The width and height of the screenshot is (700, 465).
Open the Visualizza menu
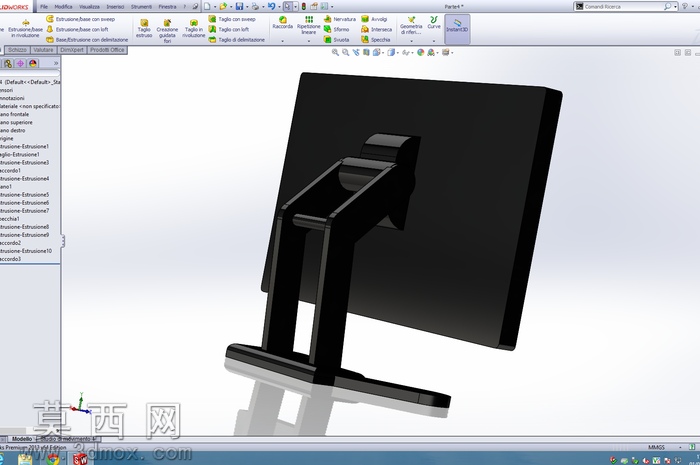pos(89,7)
